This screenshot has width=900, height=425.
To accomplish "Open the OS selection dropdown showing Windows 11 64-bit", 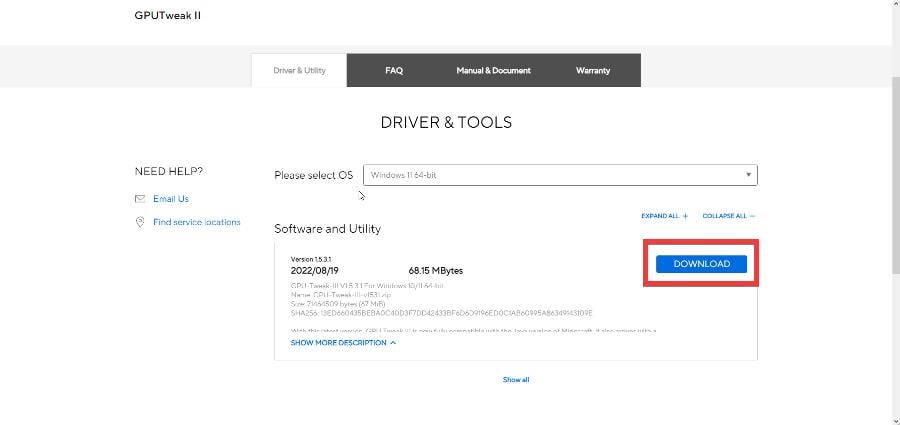I will (560, 175).
